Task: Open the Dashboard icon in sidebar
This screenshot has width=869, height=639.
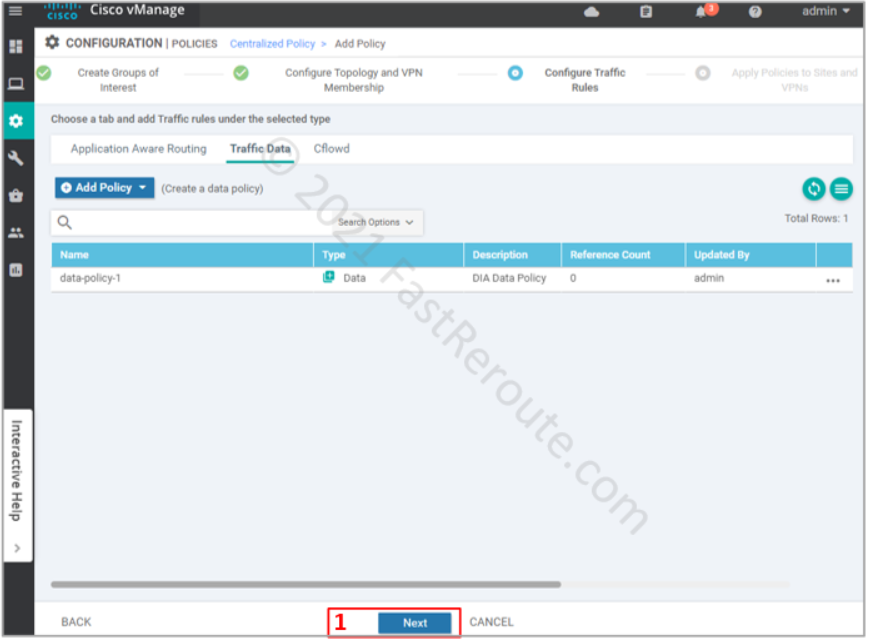Action: 16,47
